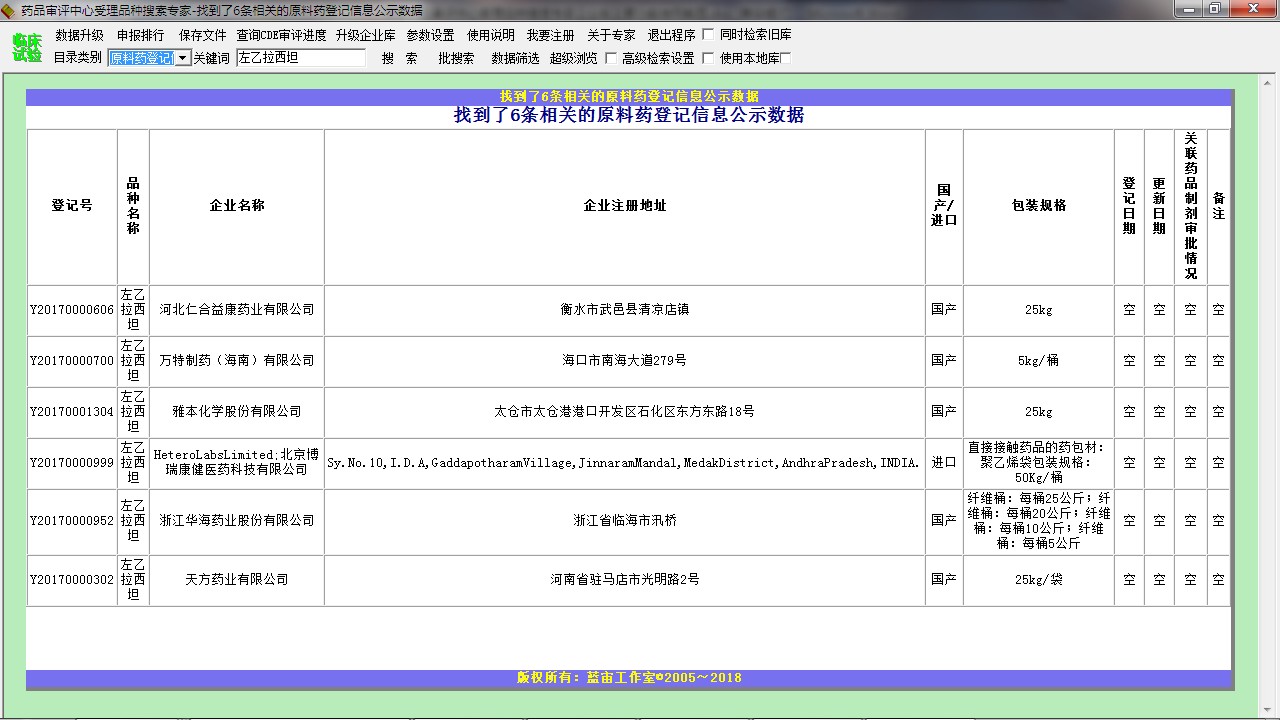Click packaging cell 25kg/袋
The image size is (1280, 720).
pos(1039,580)
